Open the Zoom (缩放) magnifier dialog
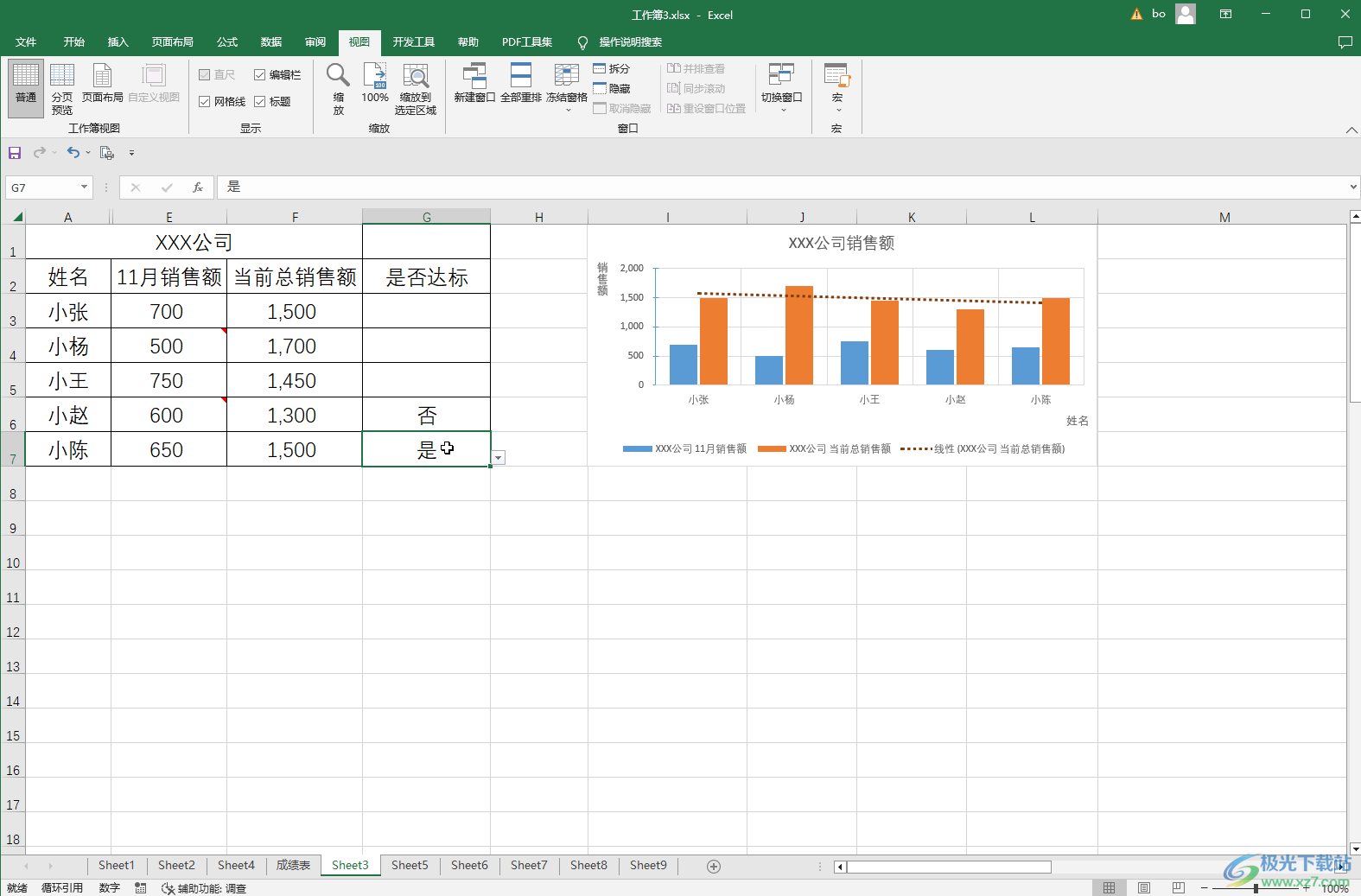Image resolution: width=1361 pixels, height=896 pixels. (338, 87)
